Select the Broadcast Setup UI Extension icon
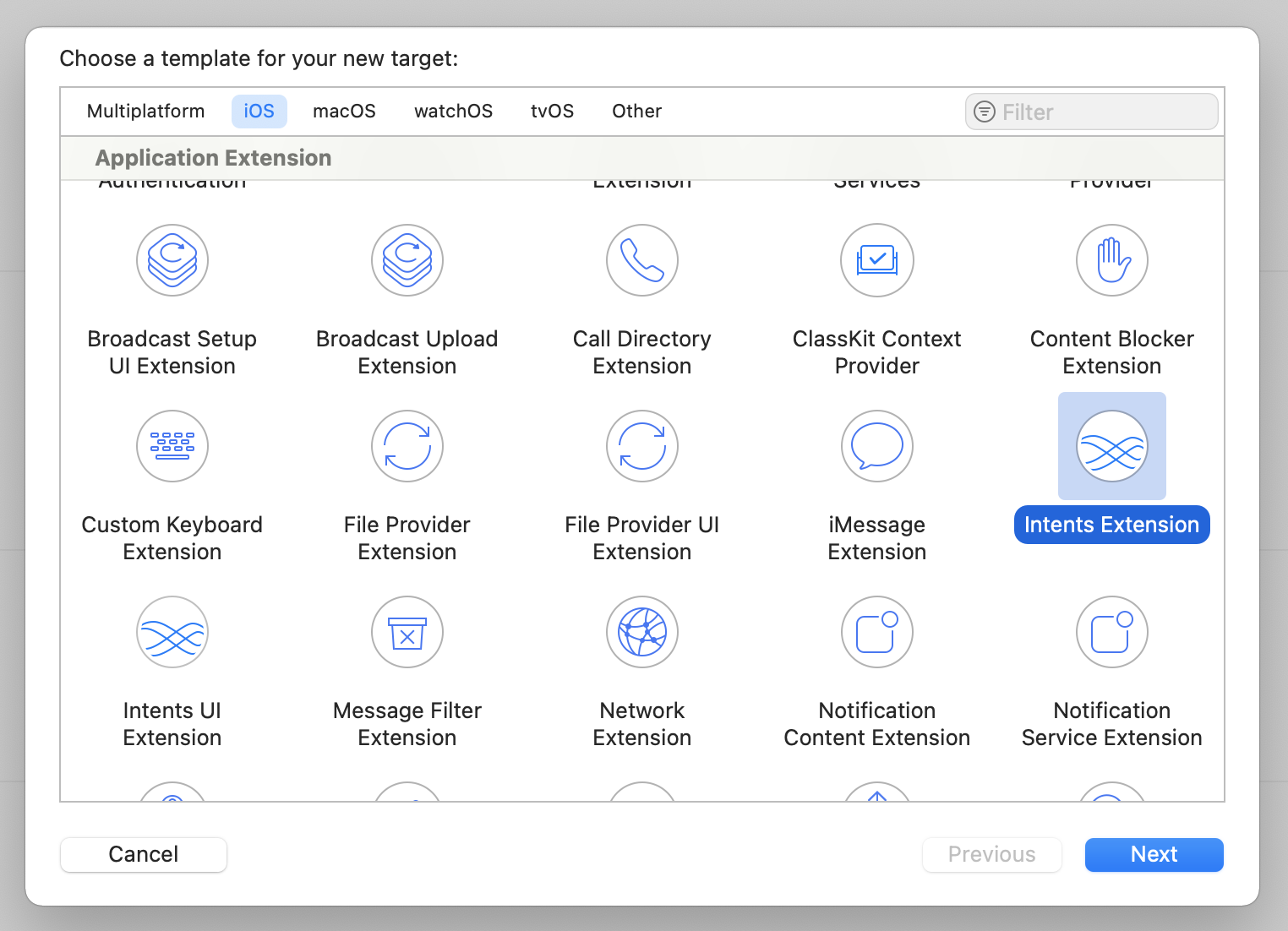Viewport: 1288px width, 931px height. click(172, 260)
